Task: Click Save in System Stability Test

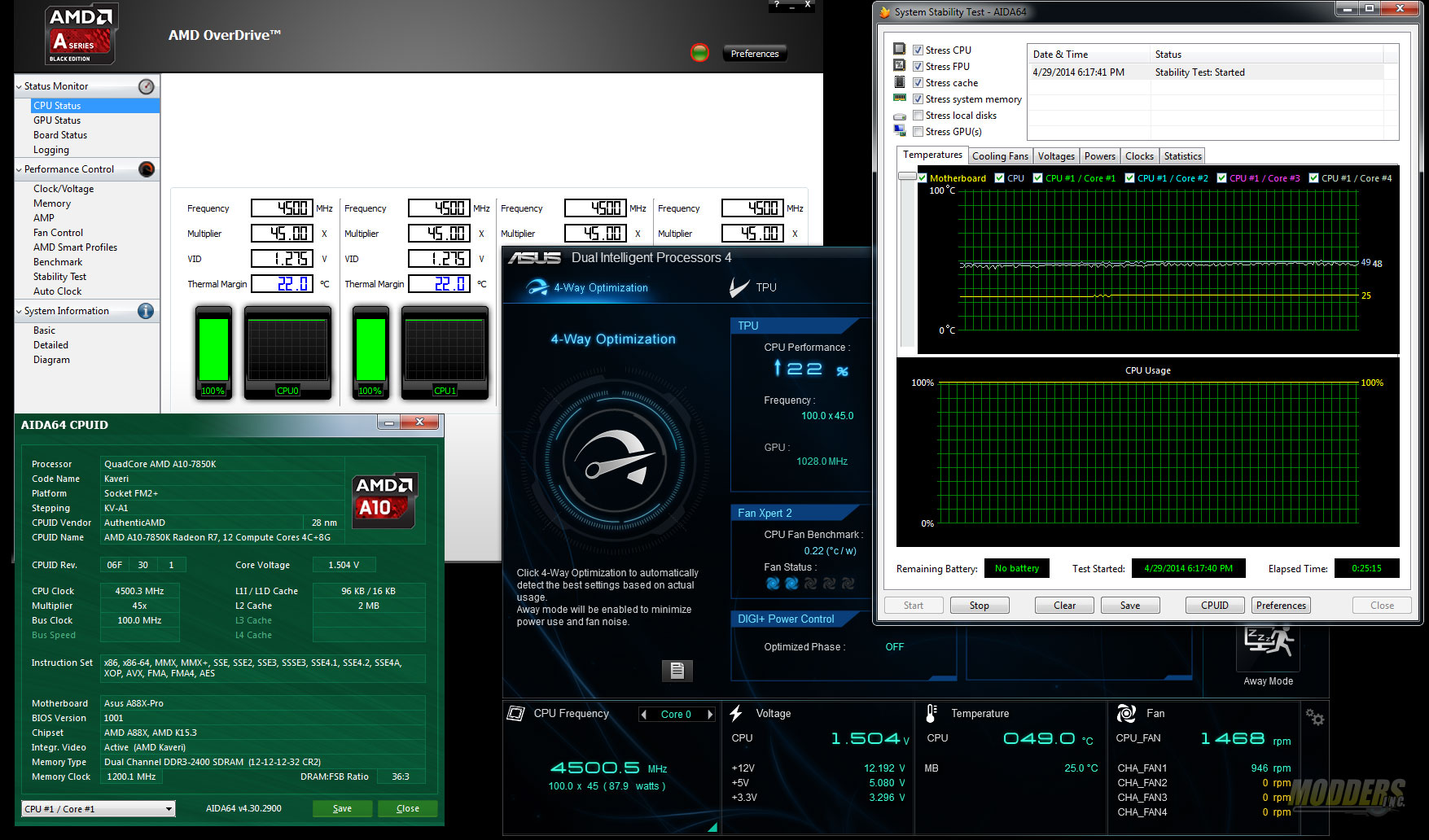Action: click(1130, 606)
